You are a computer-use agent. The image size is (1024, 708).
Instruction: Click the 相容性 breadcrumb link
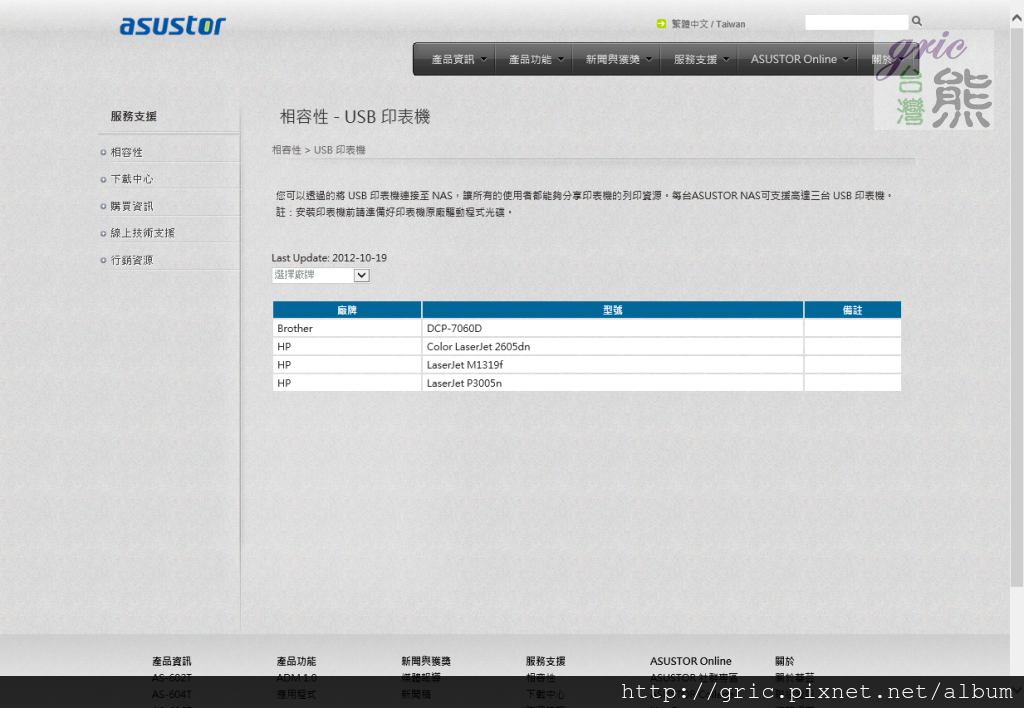tap(286, 150)
